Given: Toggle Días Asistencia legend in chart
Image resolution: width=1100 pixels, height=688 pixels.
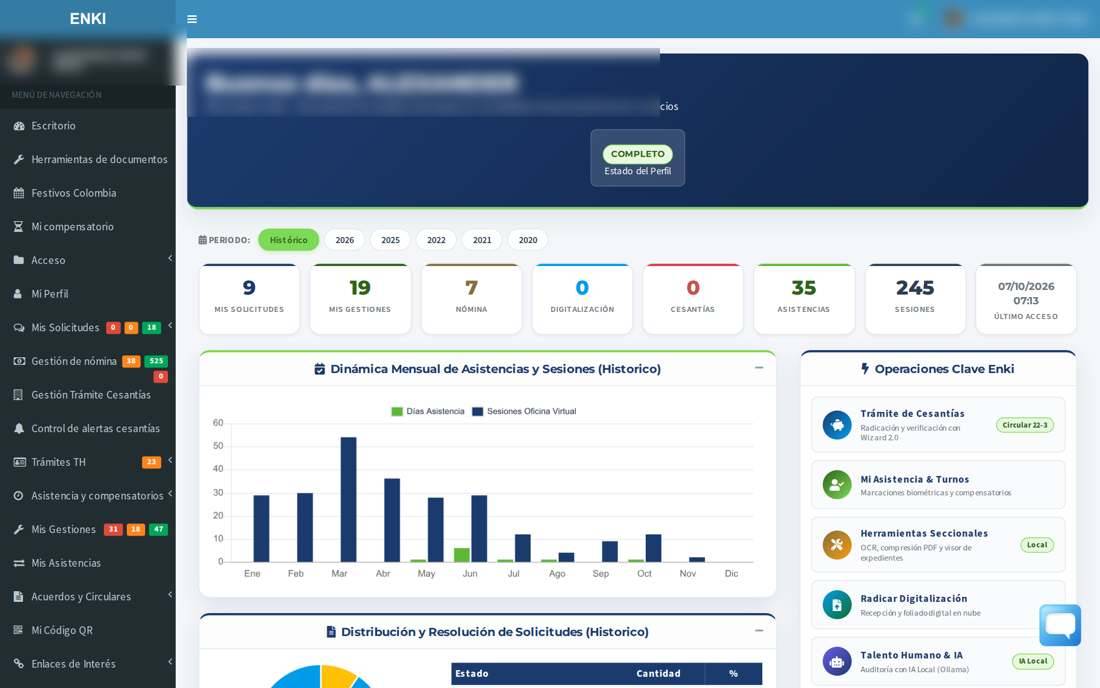Looking at the screenshot, I should click(x=428, y=412).
